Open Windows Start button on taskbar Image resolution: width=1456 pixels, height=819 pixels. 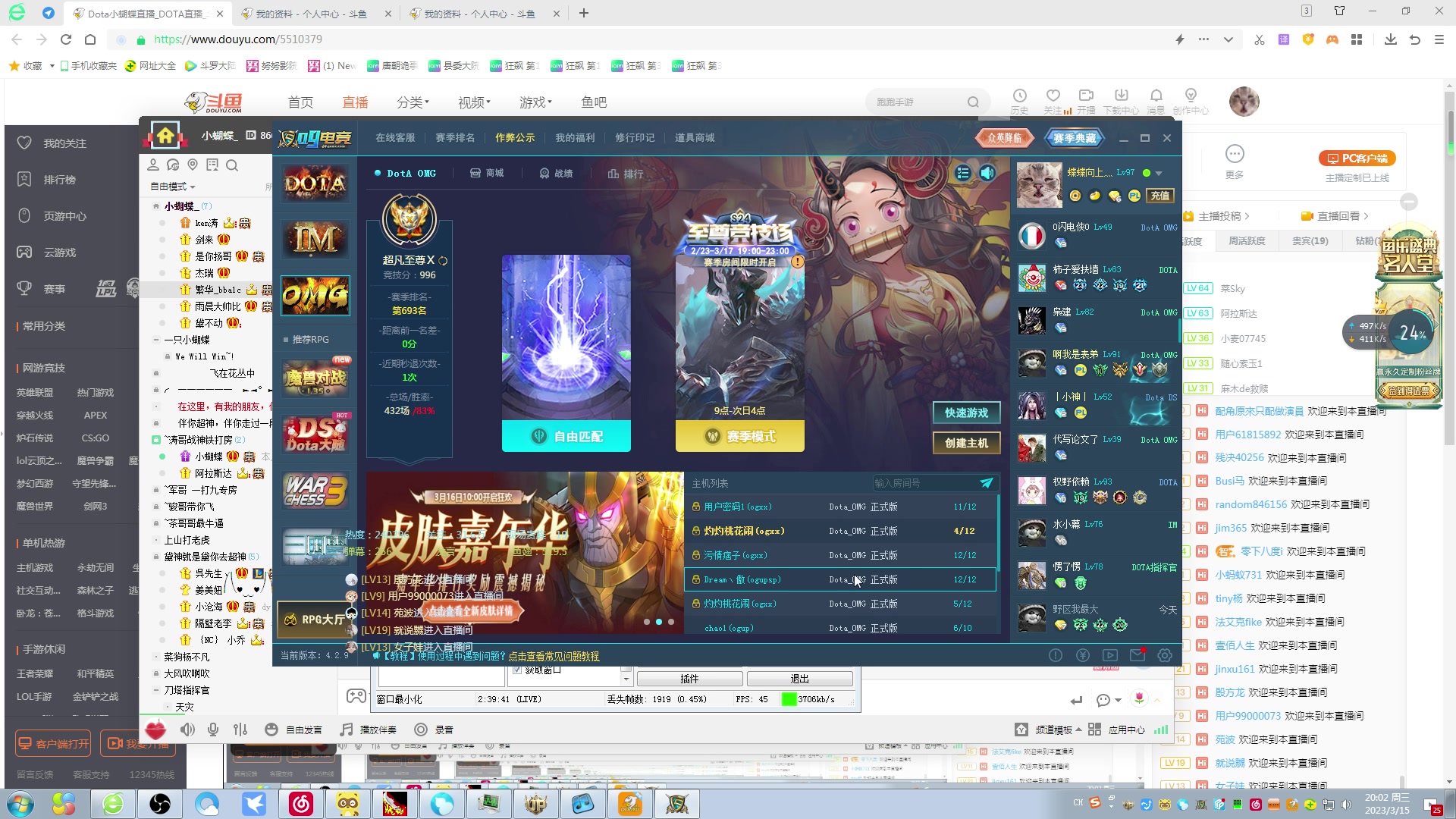(20, 803)
